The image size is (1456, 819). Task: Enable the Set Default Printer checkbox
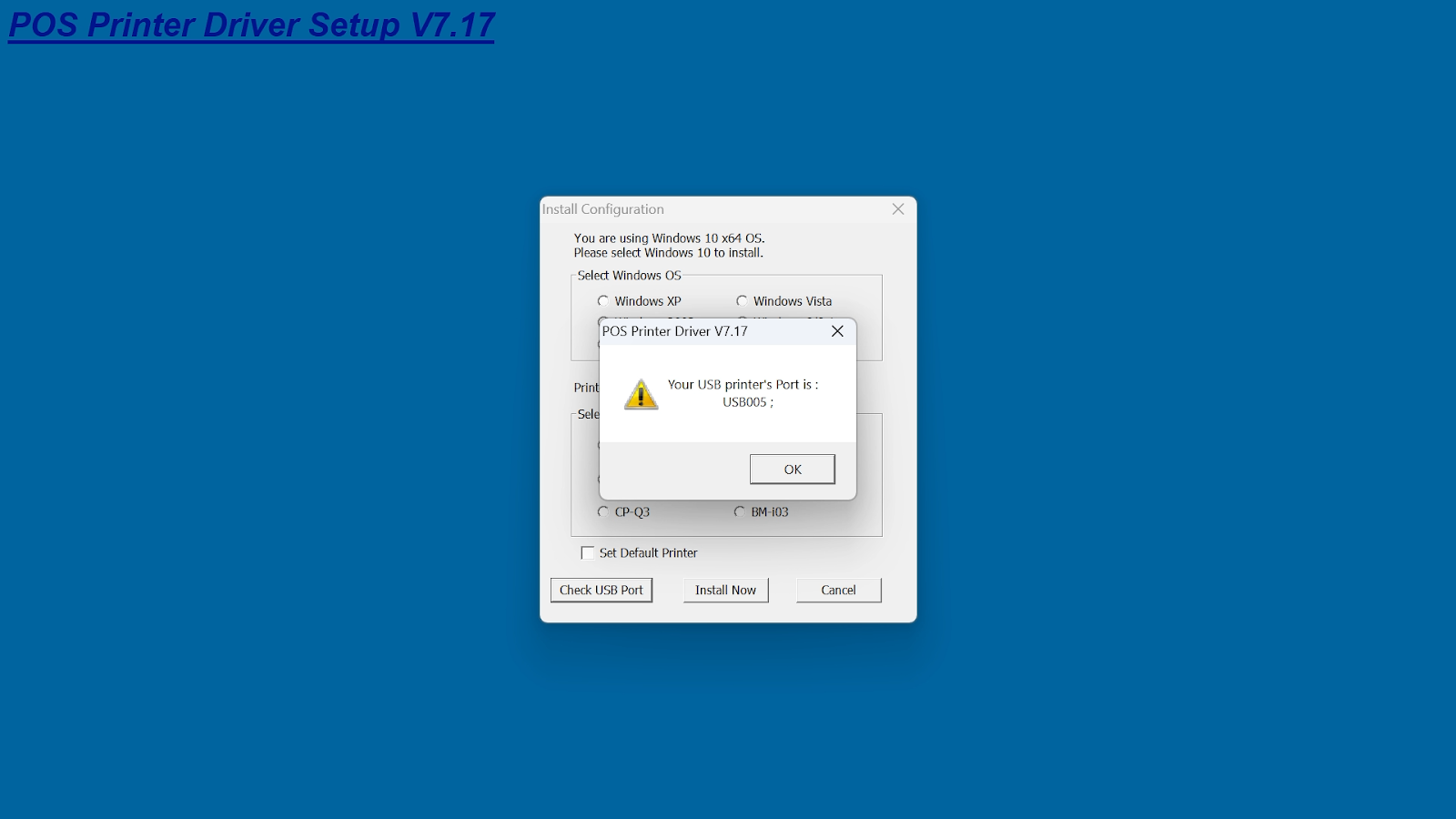588,553
